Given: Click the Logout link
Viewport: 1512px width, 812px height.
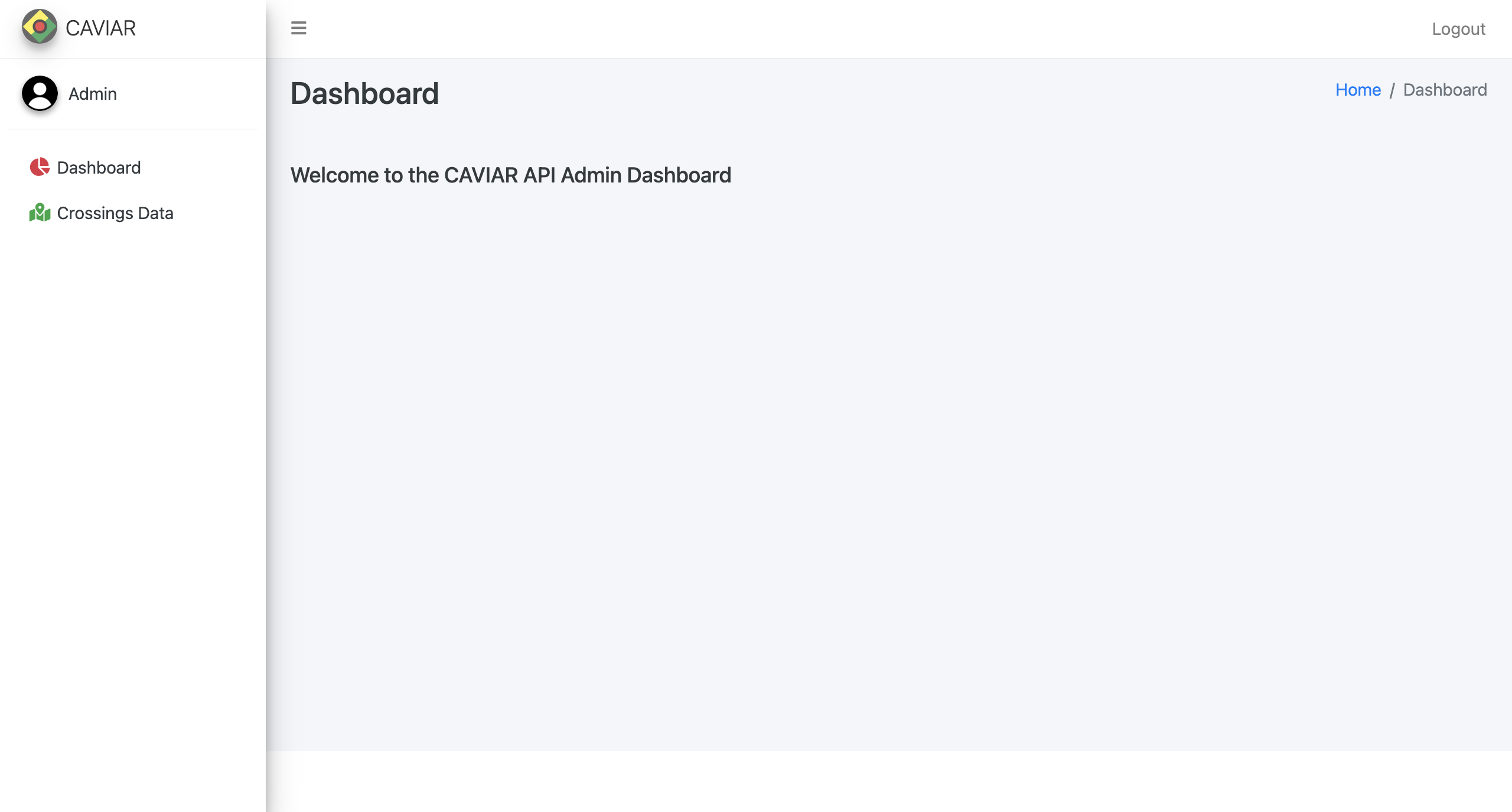Looking at the screenshot, I should click(1458, 29).
